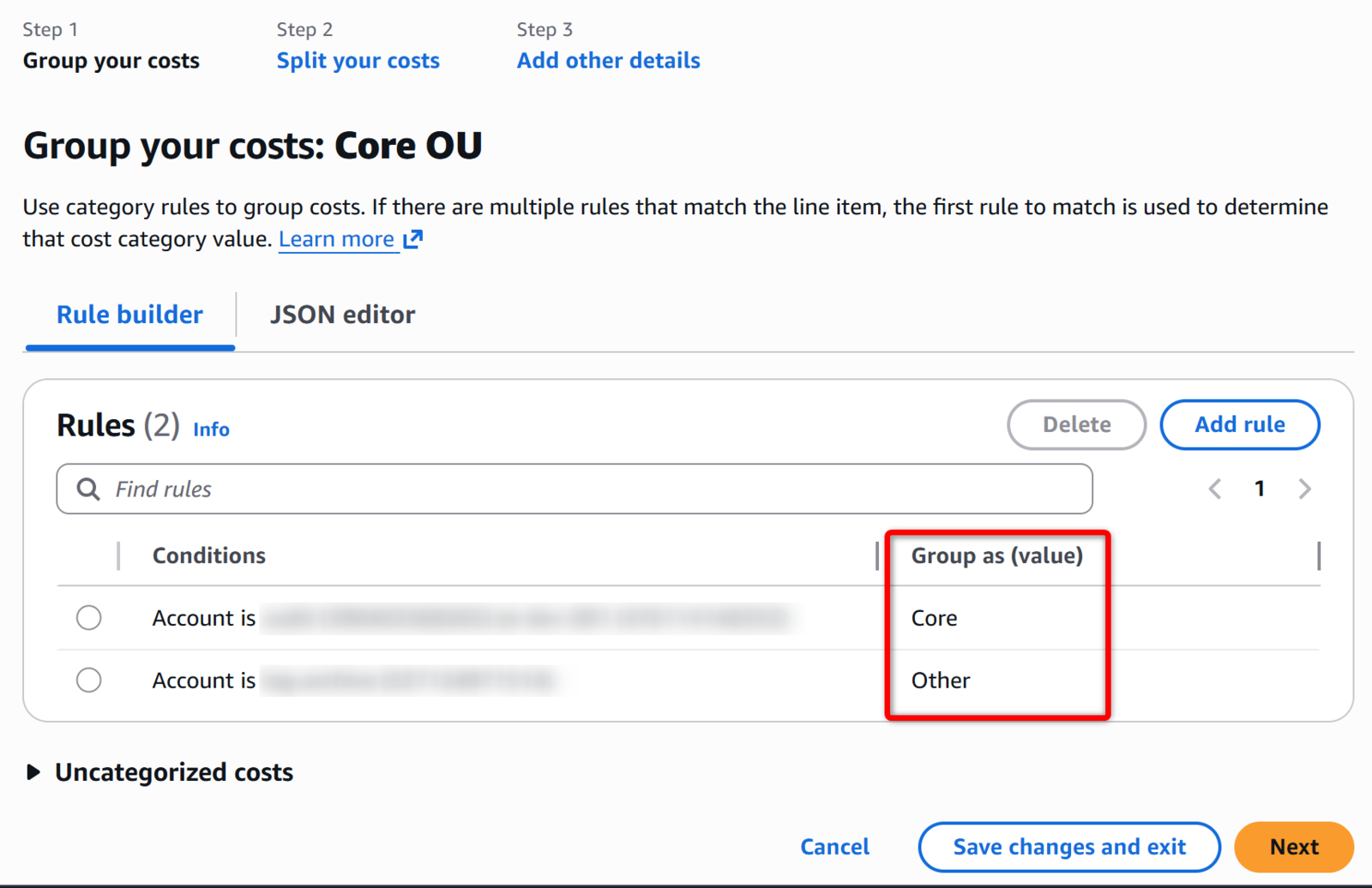Click the Add rule button
Viewport: 1372px width, 888px height.
pos(1239,424)
